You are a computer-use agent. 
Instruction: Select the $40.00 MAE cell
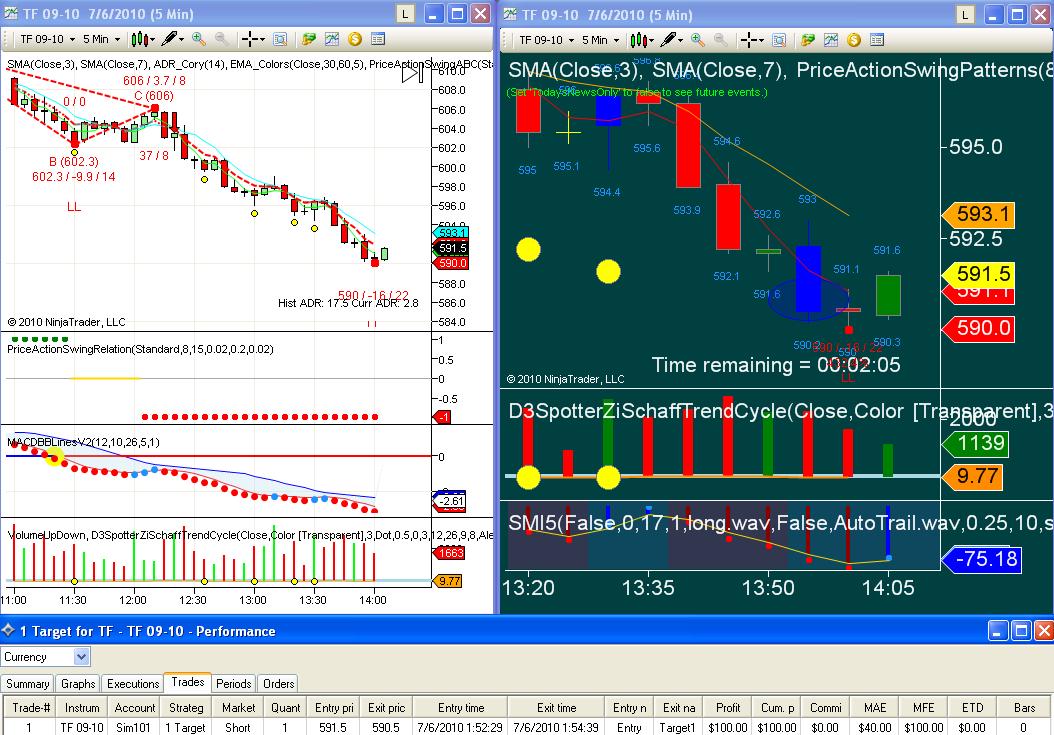[875, 727]
